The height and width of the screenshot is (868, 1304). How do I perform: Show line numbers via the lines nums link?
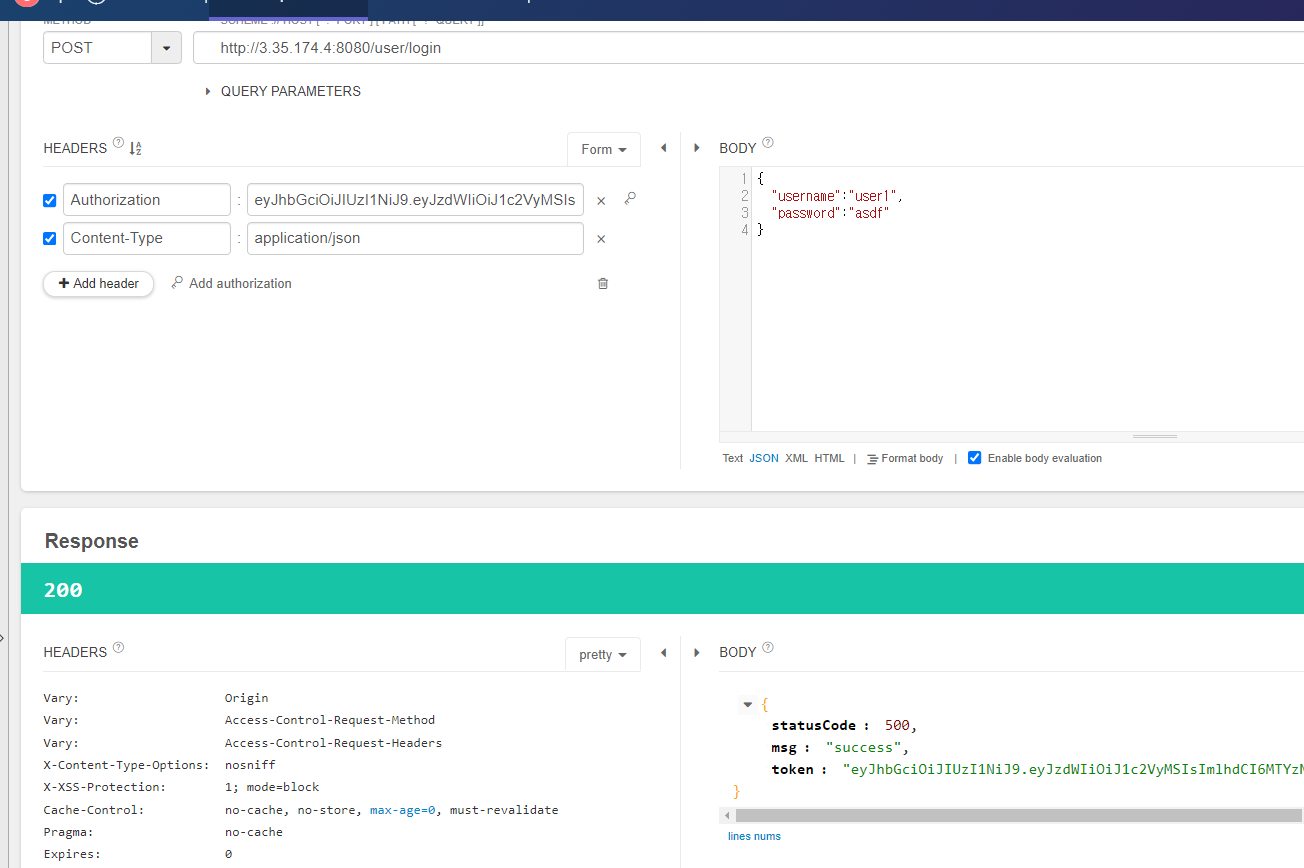point(754,835)
